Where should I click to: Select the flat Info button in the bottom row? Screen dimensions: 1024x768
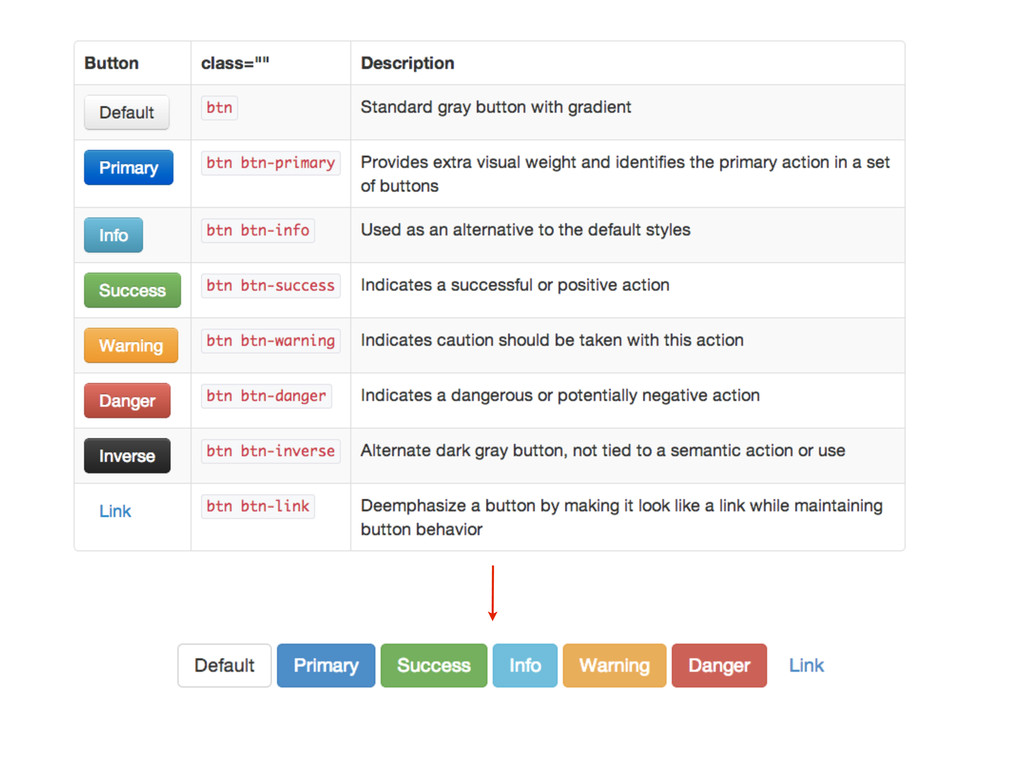pos(525,665)
